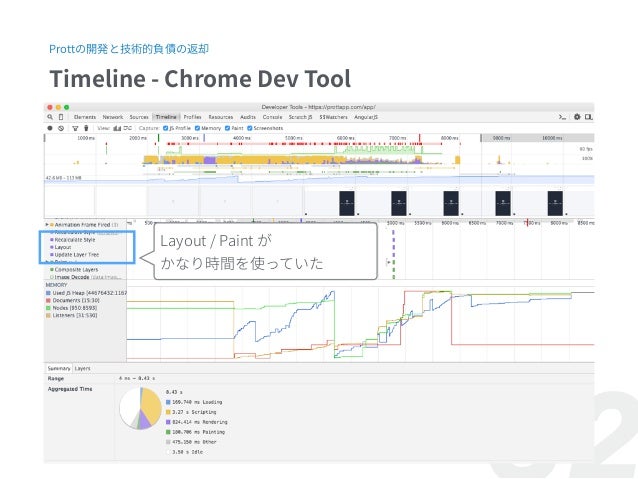Select the Timeline tab
Screen dimensions: 638x479
[166, 117]
